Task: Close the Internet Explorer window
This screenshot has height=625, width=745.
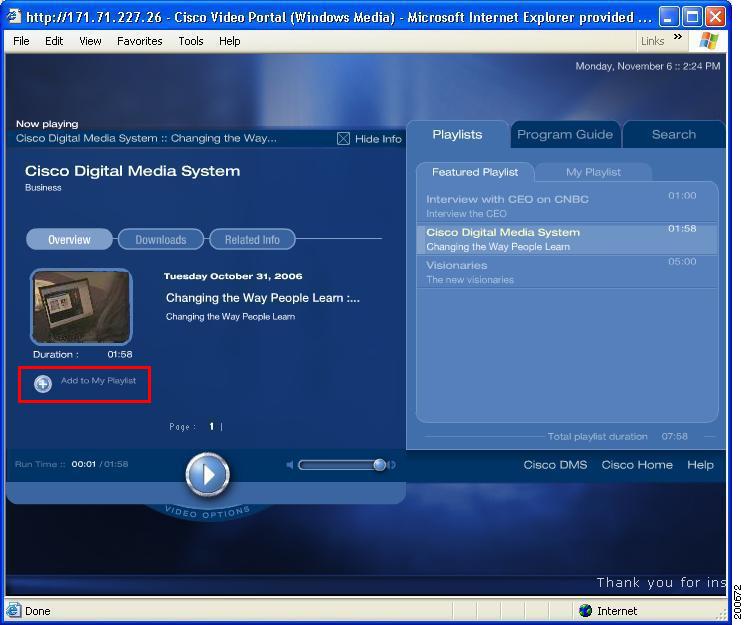Action: pyautogui.click(x=715, y=17)
